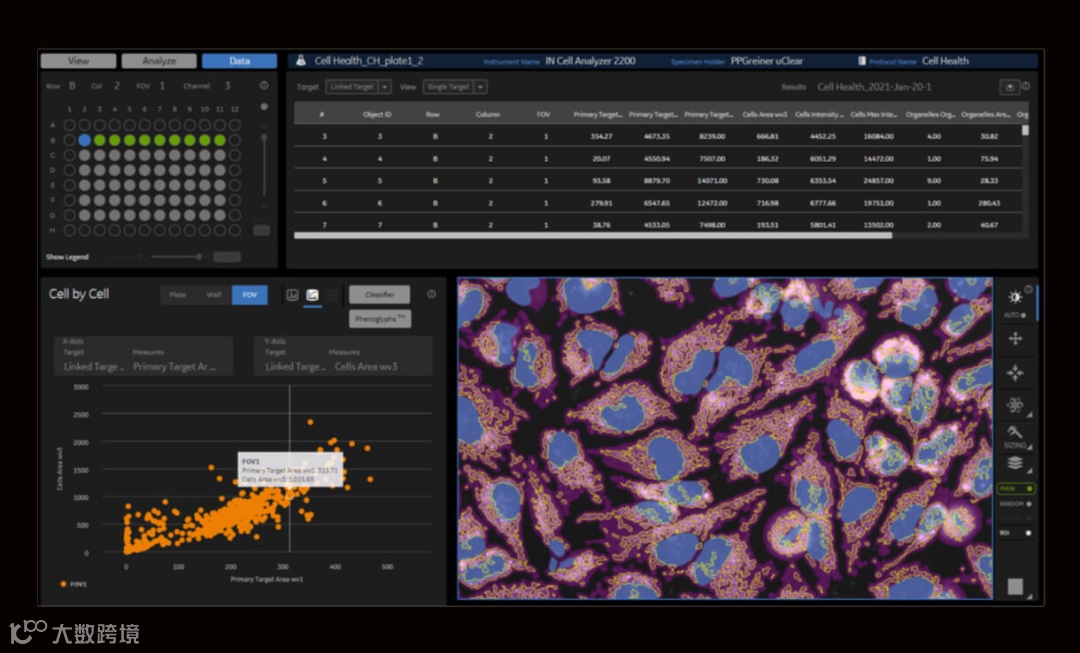Click the Object ID column header

[x=377, y=114]
